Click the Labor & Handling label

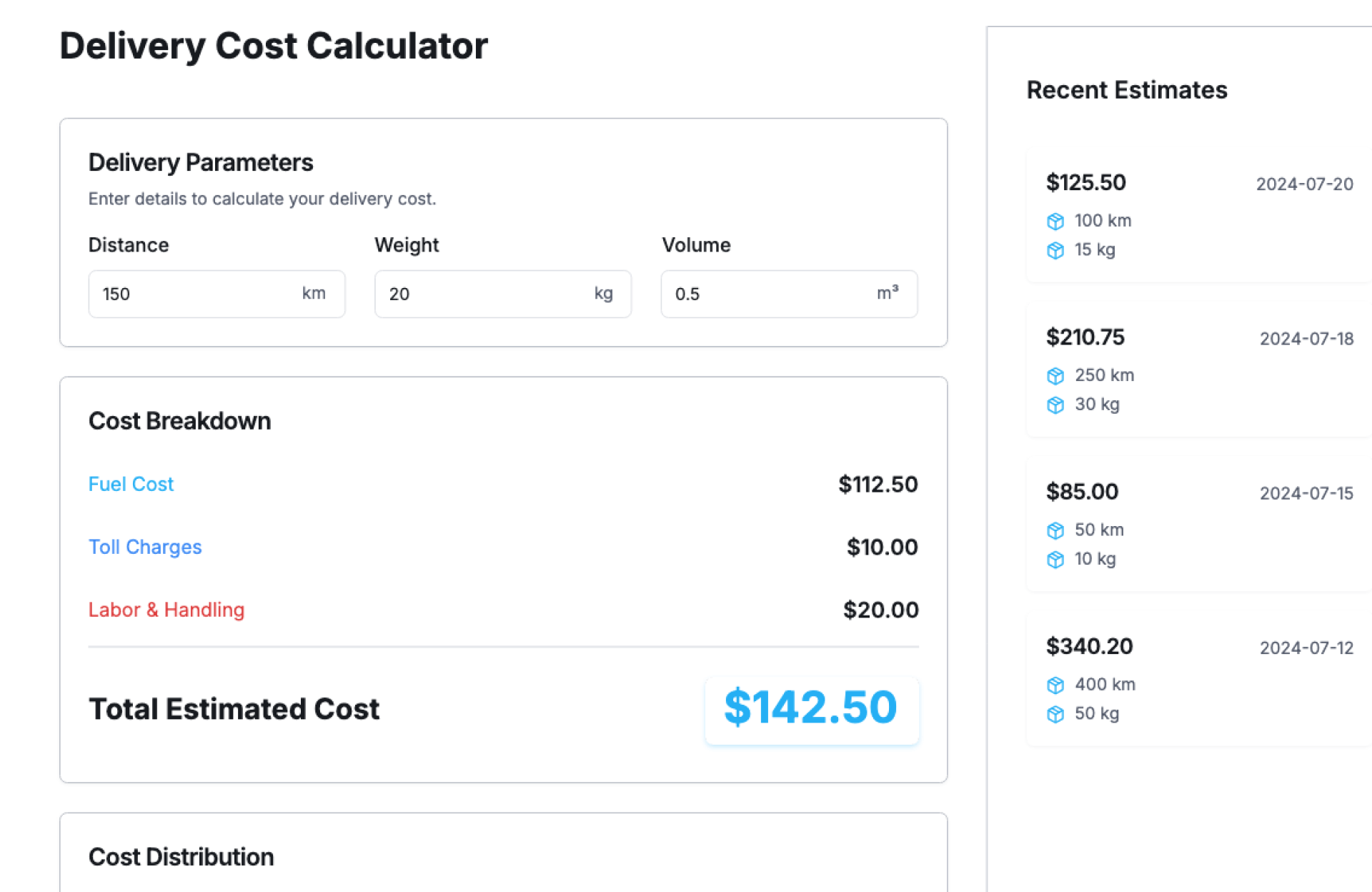coord(166,610)
